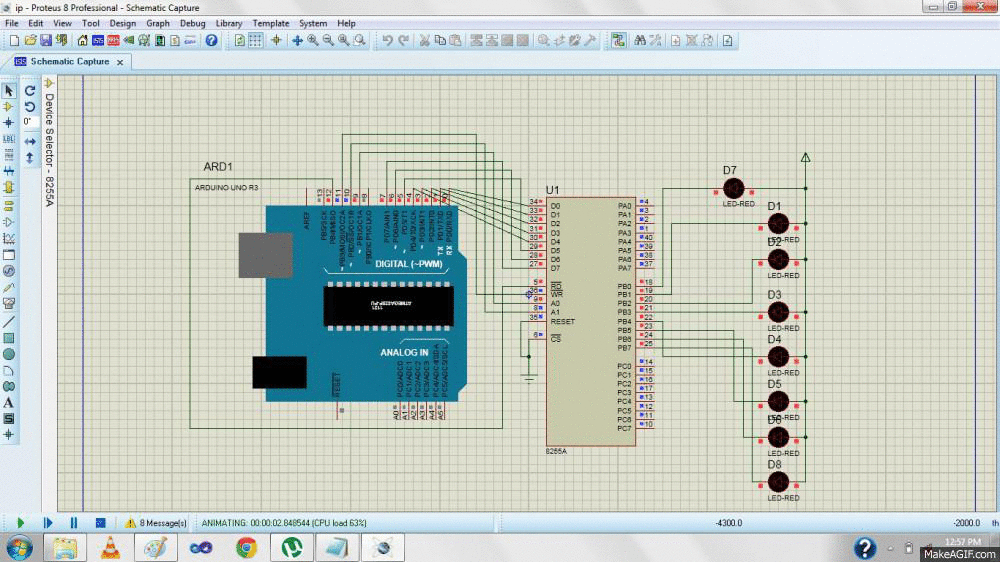Zoom to fit the entire sheet
1000x562 pixels.
pos(344,41)
